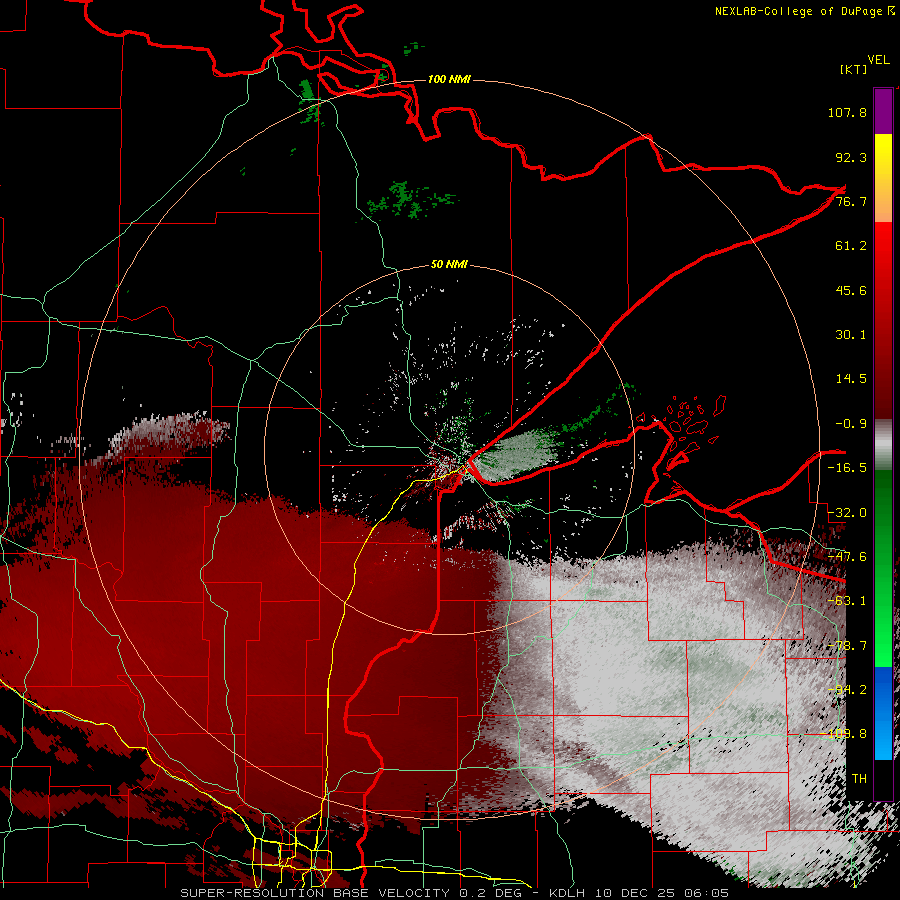Click the 100 NMI range ring label
The height and width of the screenshot is (900, 900).
click(x=449, y=79)
